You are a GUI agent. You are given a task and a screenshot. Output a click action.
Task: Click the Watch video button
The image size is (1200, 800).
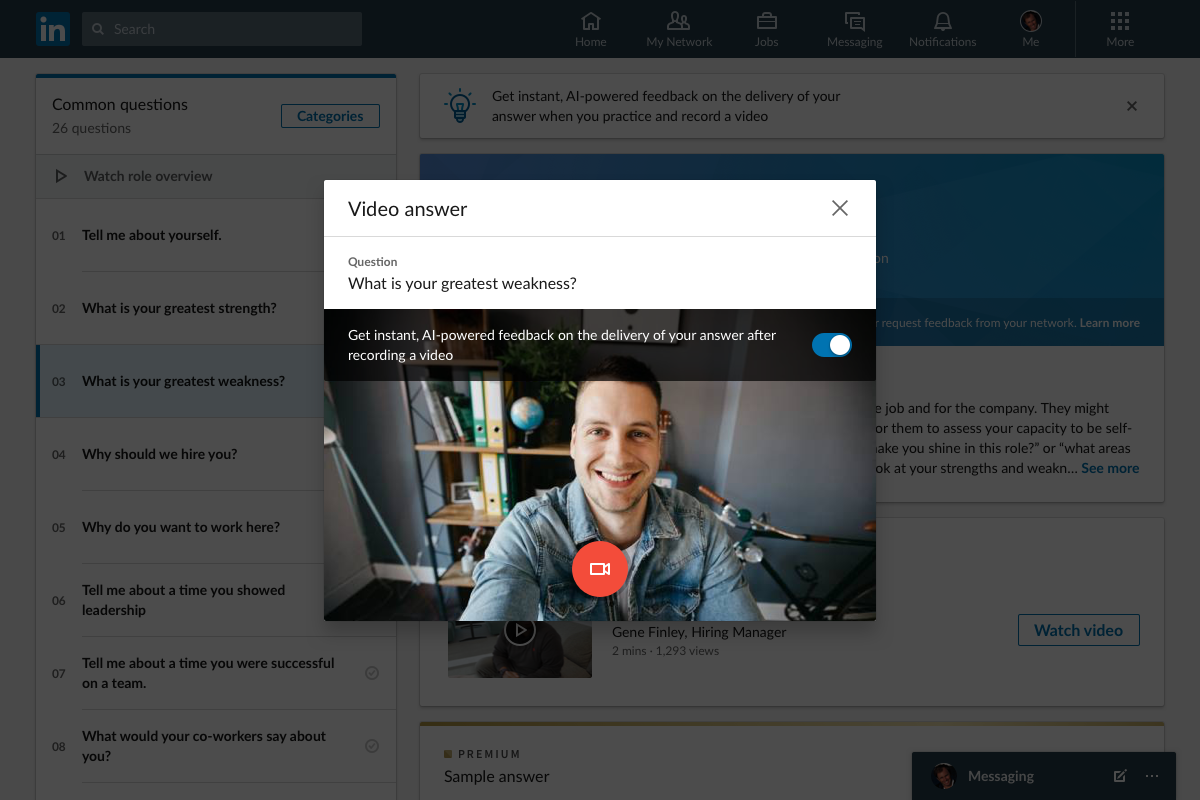pos(1078,630)
